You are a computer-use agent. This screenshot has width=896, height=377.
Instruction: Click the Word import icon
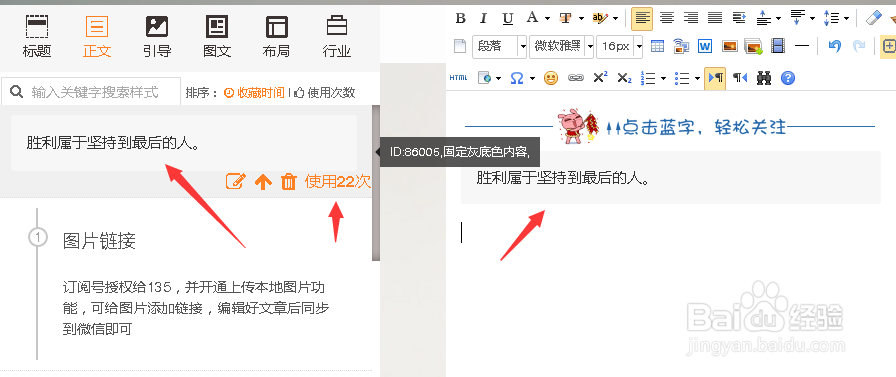coord(705,46)
